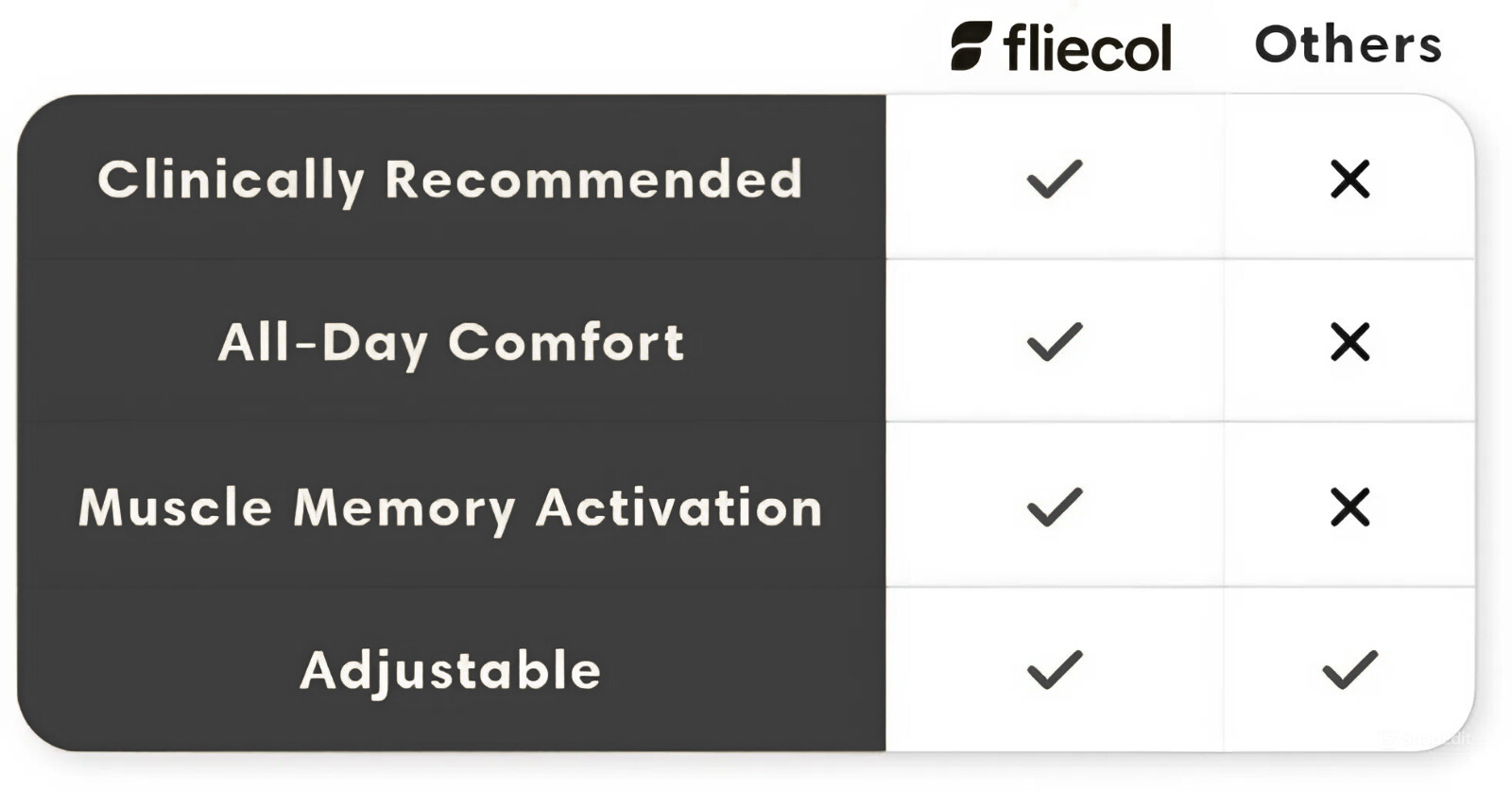Click the word Memory
1512x791 pixels.
404,508
